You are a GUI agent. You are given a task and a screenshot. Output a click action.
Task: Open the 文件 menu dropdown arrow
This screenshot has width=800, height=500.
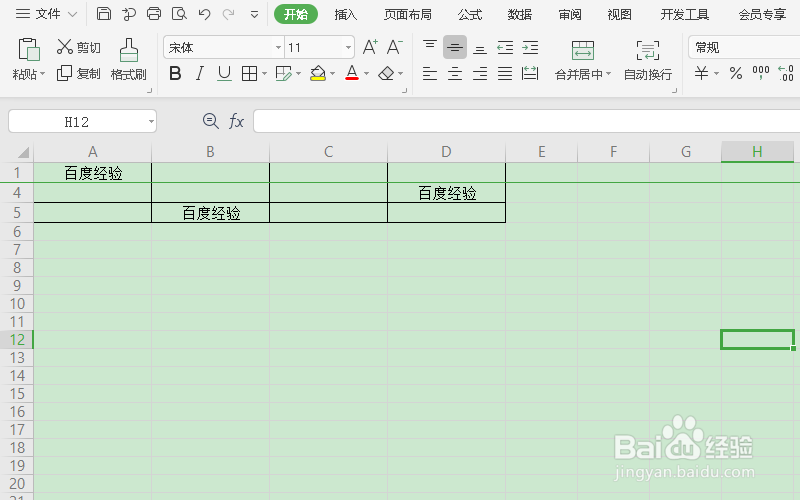(x=72, y=14)
